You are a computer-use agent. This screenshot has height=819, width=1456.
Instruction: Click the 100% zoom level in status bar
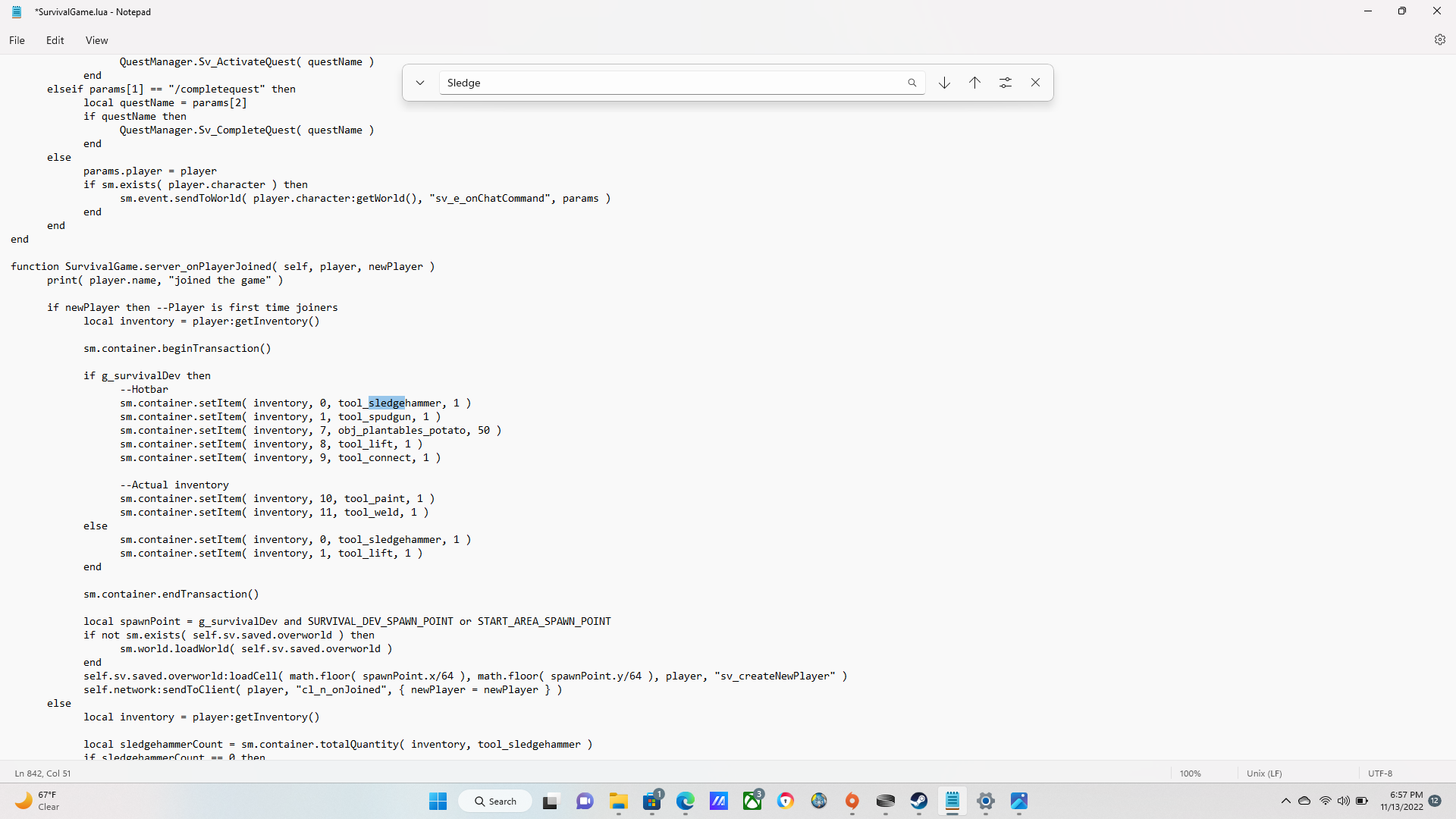point(1190,773)
